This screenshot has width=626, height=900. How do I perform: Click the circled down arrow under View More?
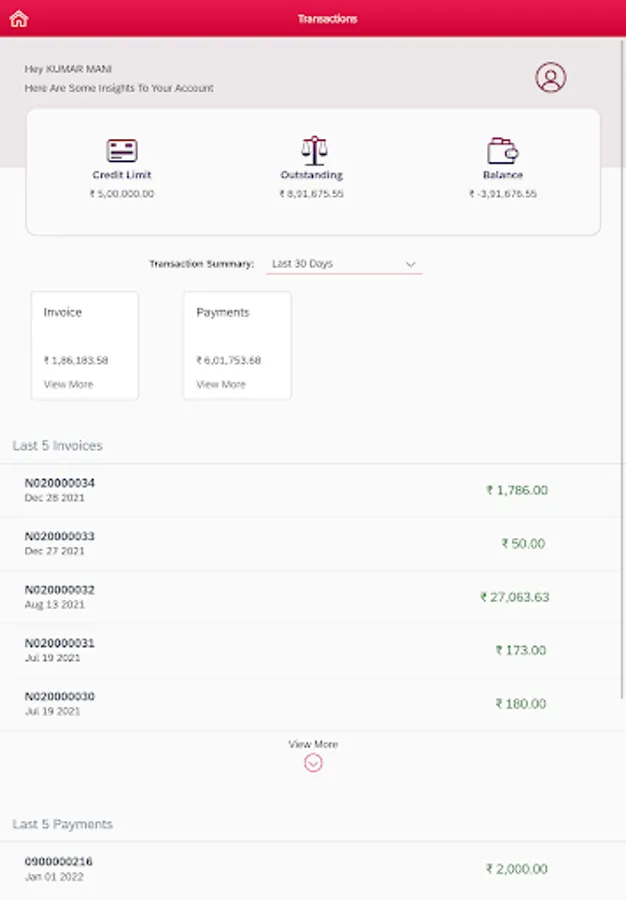[x=313, y=763]
